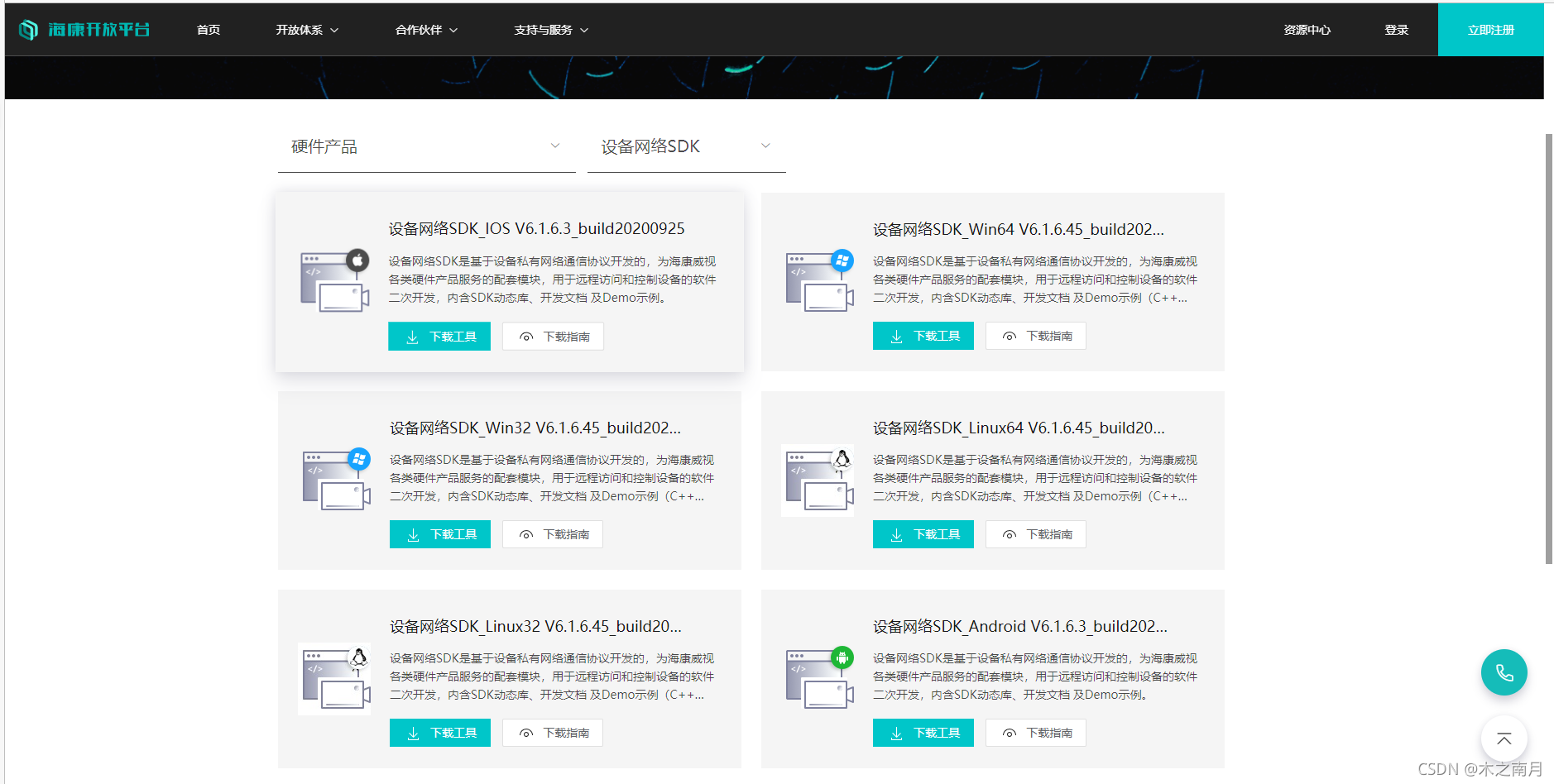The height and width of the screenshot is (784, 1554).
Task: Click the Linux64 SDK card thumbnail icon
Action: [818, 480]
